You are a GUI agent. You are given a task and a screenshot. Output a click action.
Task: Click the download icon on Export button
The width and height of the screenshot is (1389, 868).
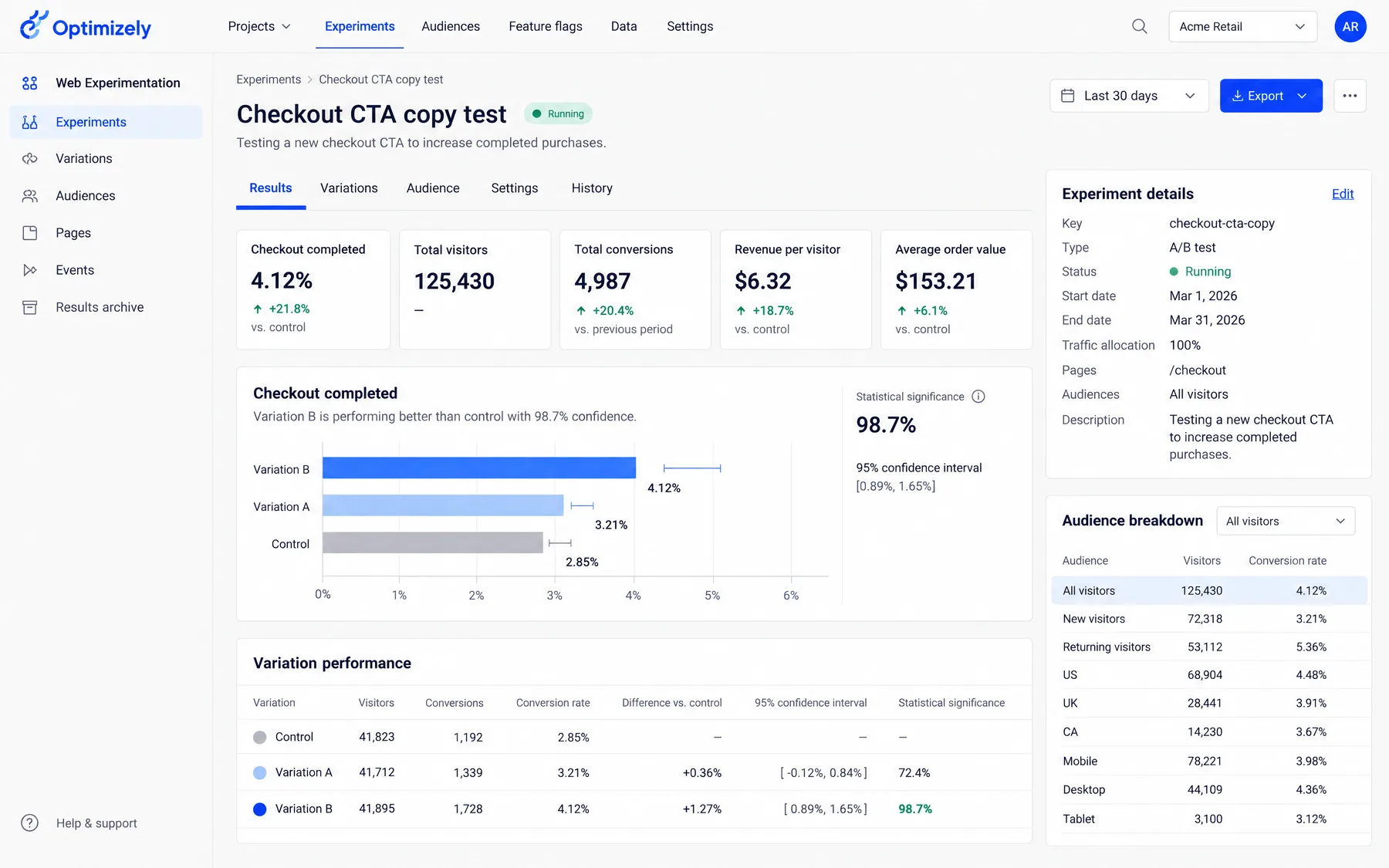pyautogui.click(x=1237, y=96)
